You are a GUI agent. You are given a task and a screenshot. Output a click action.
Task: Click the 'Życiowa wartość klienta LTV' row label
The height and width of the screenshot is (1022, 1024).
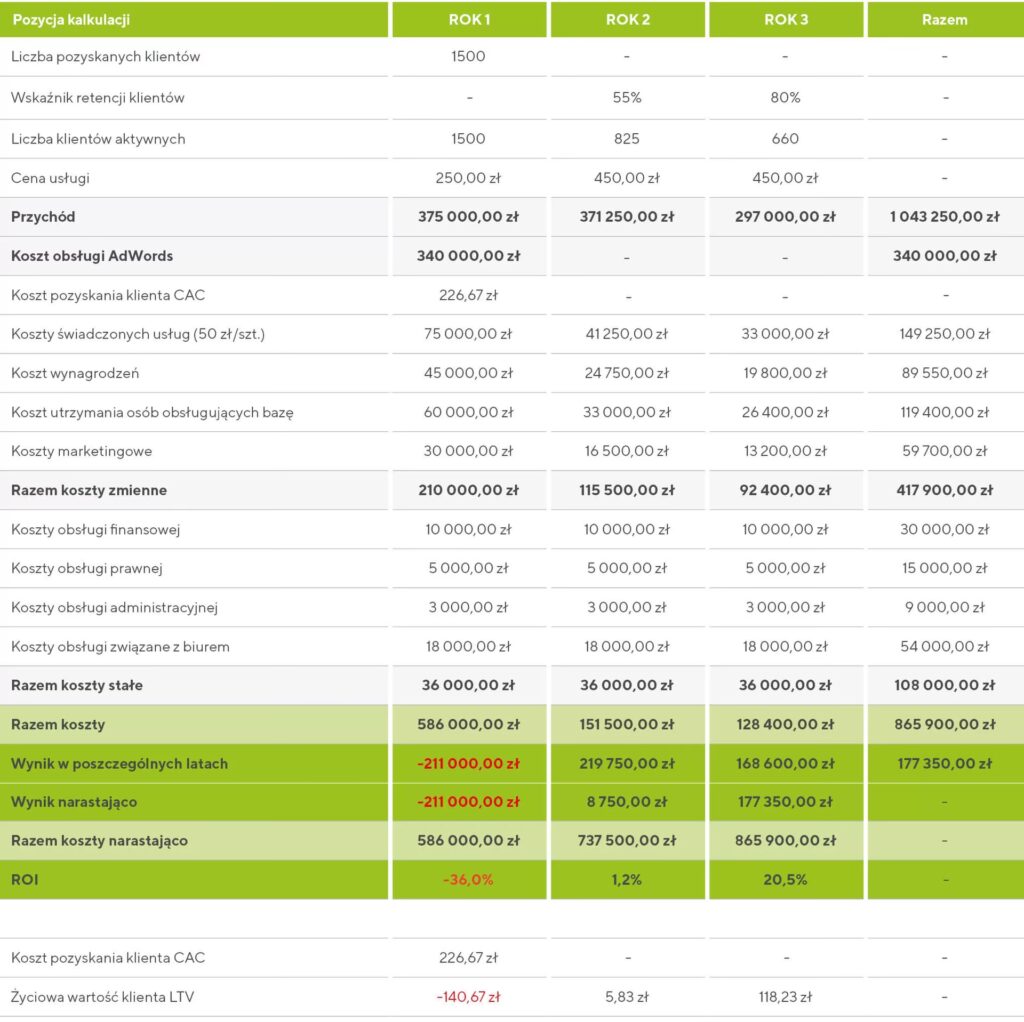click(x=100, y=996)
